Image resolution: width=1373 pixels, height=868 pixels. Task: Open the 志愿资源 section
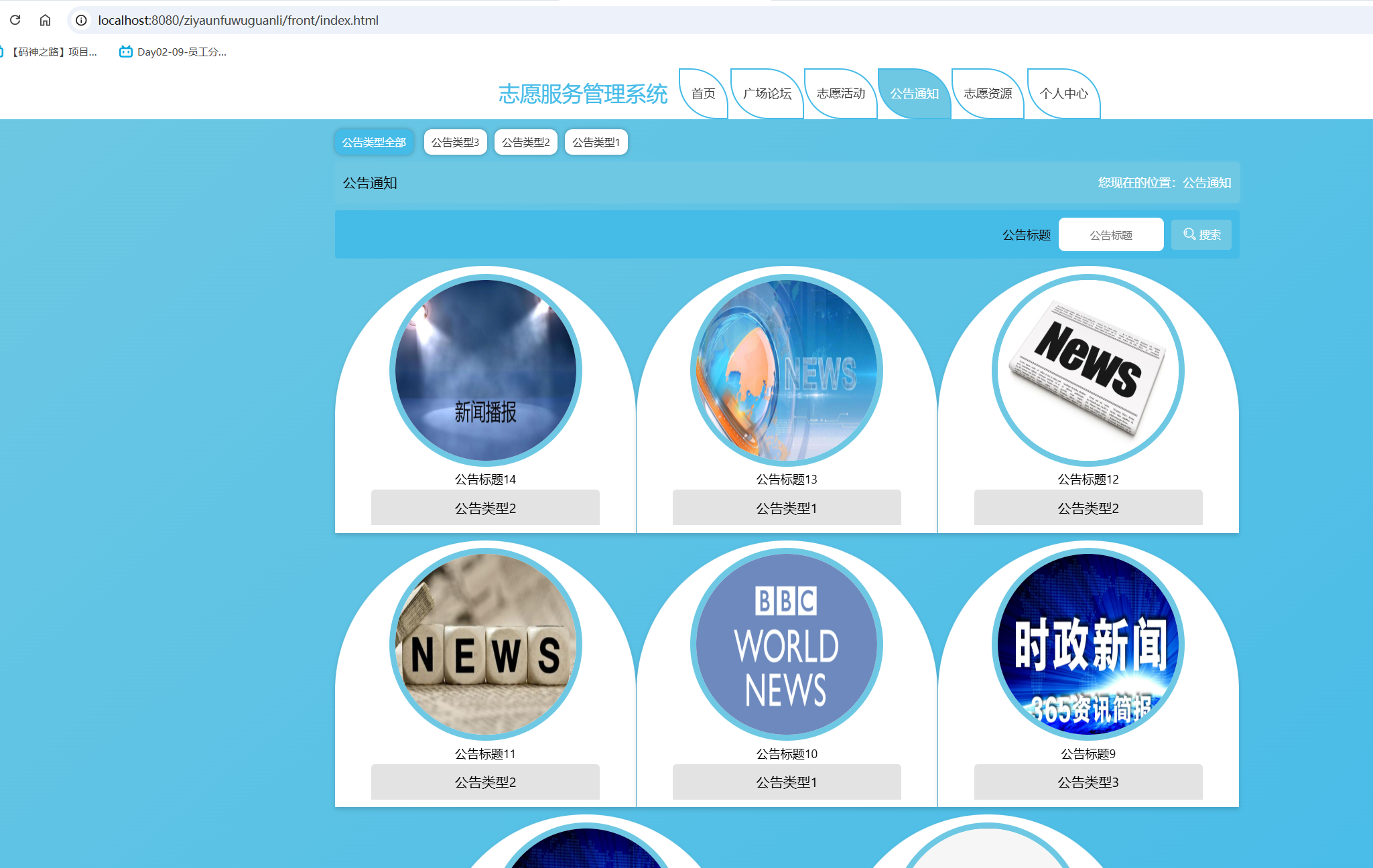988,94
